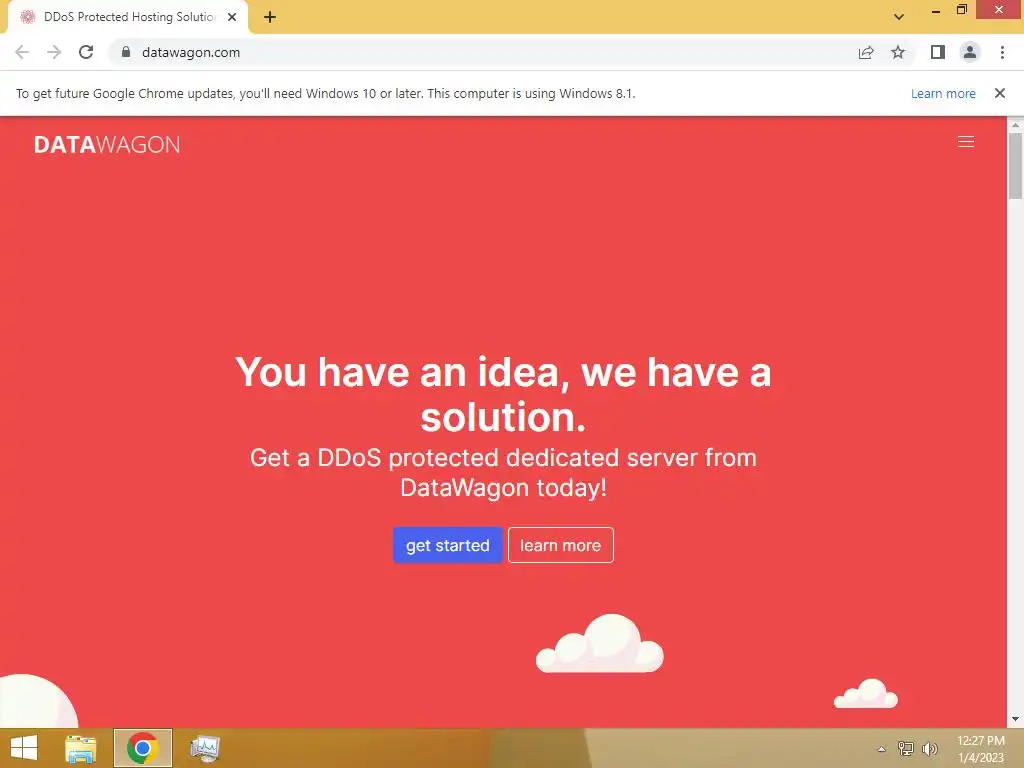
Task: Share this page using the share icon
Action: point(866,52)
